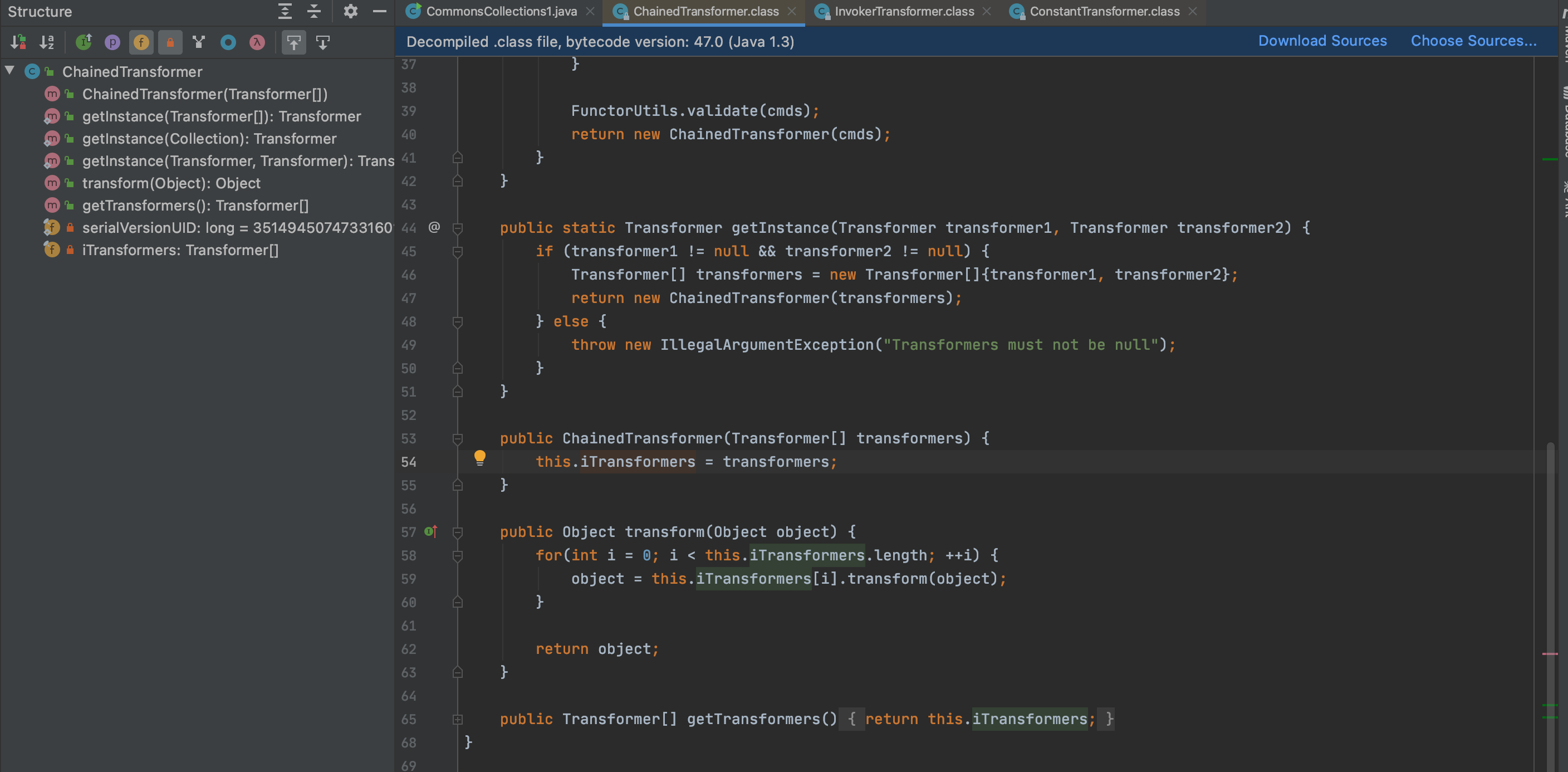Toggle Show Fields filter icon
Viewport: 1568px width, 772px height.
(x=141, y=42)
